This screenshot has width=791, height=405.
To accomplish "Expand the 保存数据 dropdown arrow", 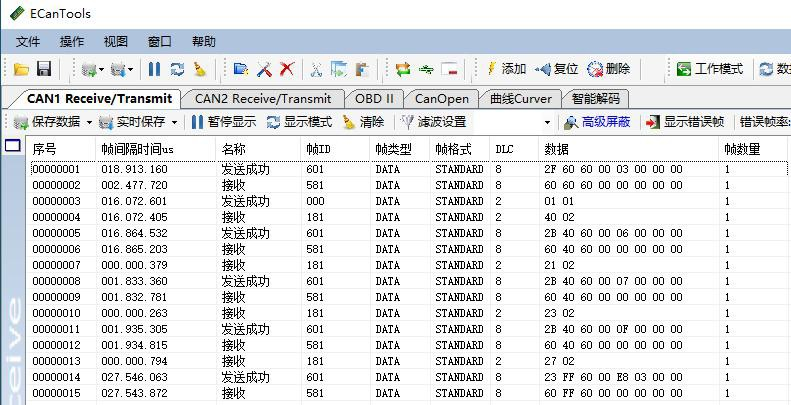I will tap(88, 122).
